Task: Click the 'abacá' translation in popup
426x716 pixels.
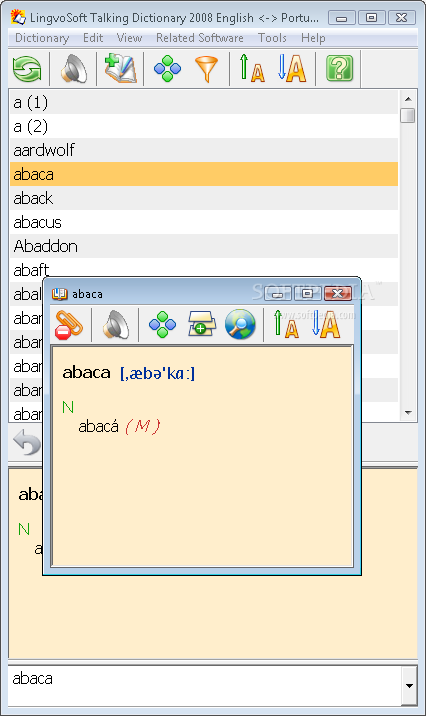Action: pyautogui.click(x=98, y=426)
